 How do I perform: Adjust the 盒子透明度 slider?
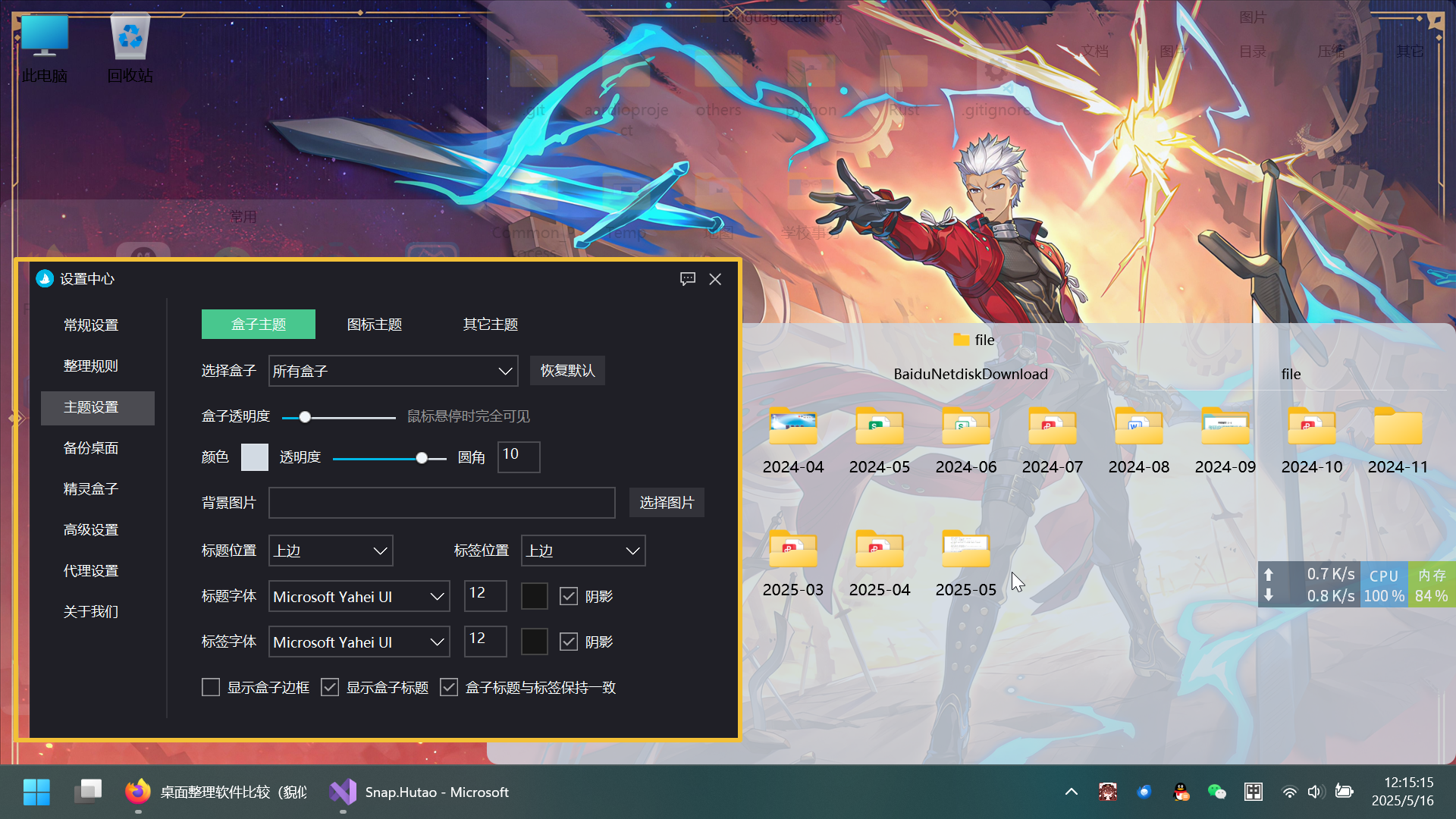[338, 417]
